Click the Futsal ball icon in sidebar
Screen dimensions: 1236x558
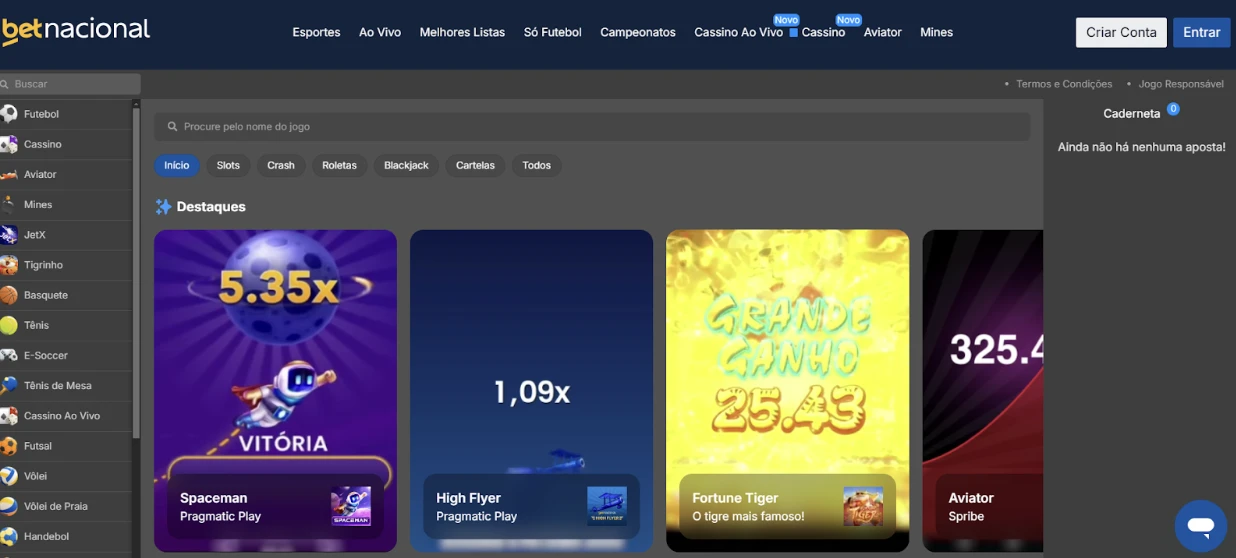pyautogui.click(x=9, y=446)
